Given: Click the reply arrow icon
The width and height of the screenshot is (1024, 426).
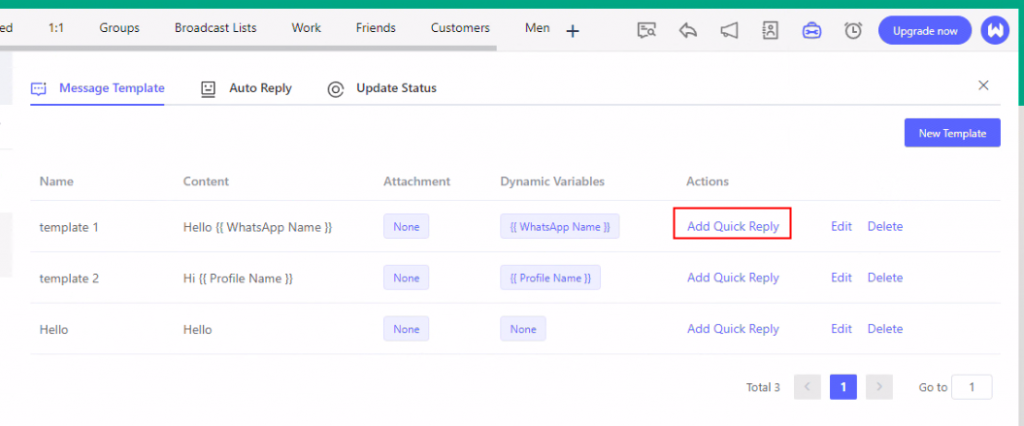Looking at the screenshot, I should pos(688,30).
